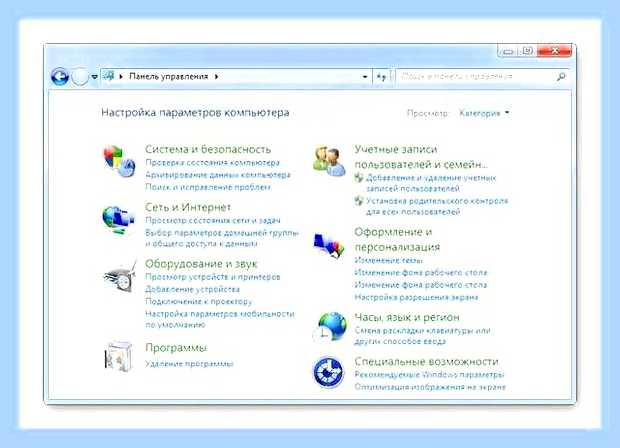620x448 pixels.
Task: Open Просмотр устройств и принтеров link
Action: tap(213, 277)
